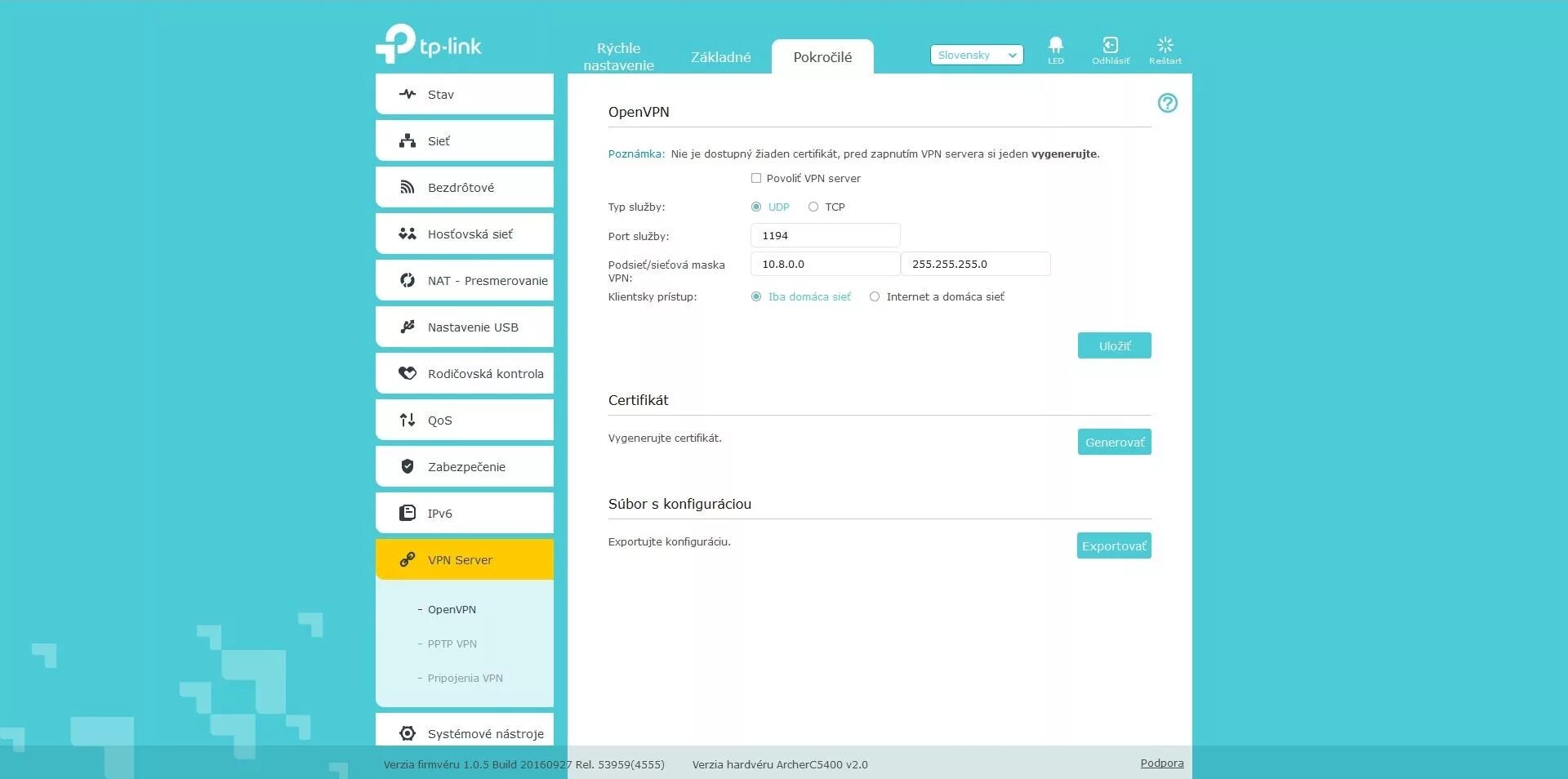Select the TCP service type
The width and height of the screenshot is (1568, 779).
[813, 207]
